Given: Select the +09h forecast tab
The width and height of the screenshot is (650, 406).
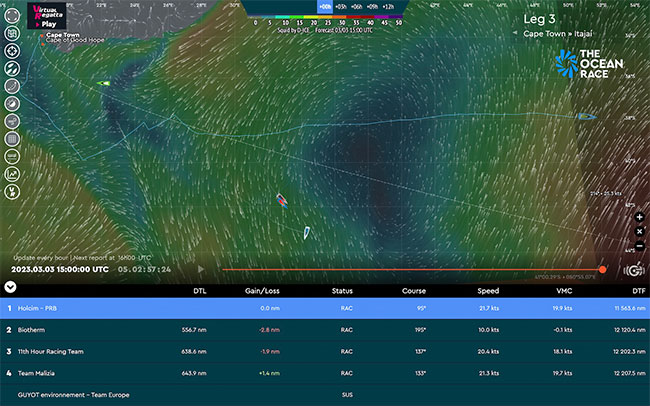Looking at the screenshot, I should pos(372,7).
